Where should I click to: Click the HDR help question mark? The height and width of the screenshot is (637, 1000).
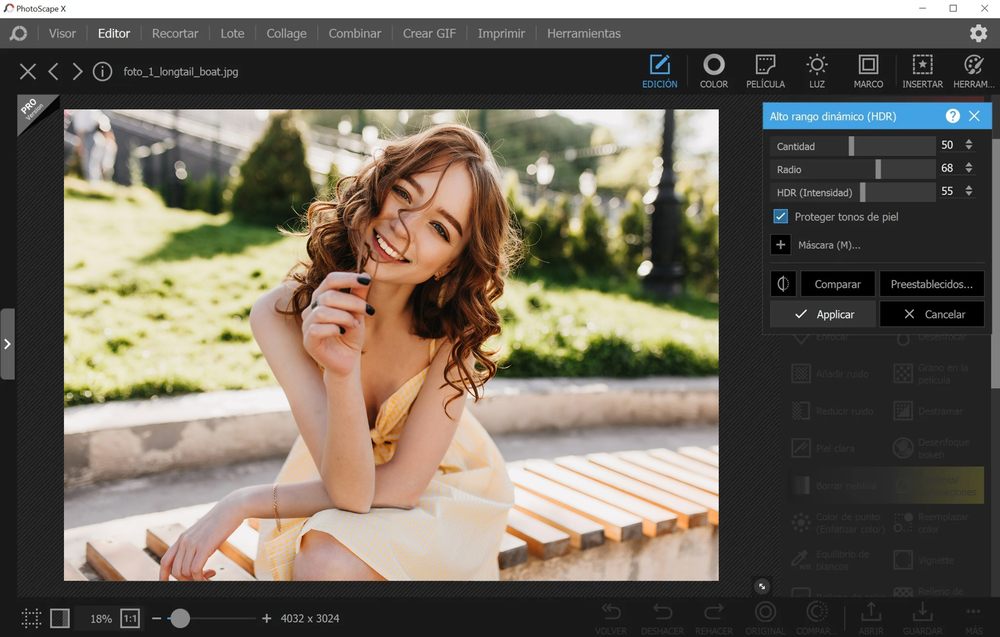(952, 116)
